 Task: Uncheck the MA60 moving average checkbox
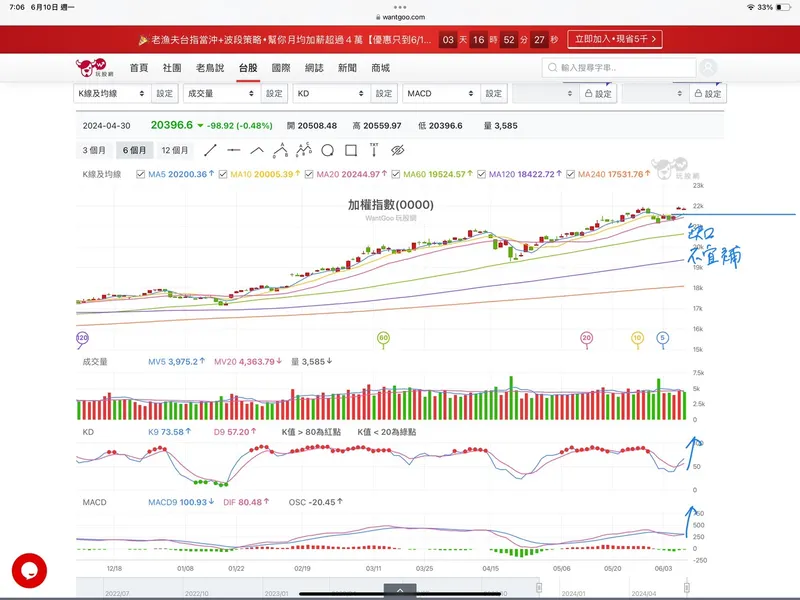(395, 174)
